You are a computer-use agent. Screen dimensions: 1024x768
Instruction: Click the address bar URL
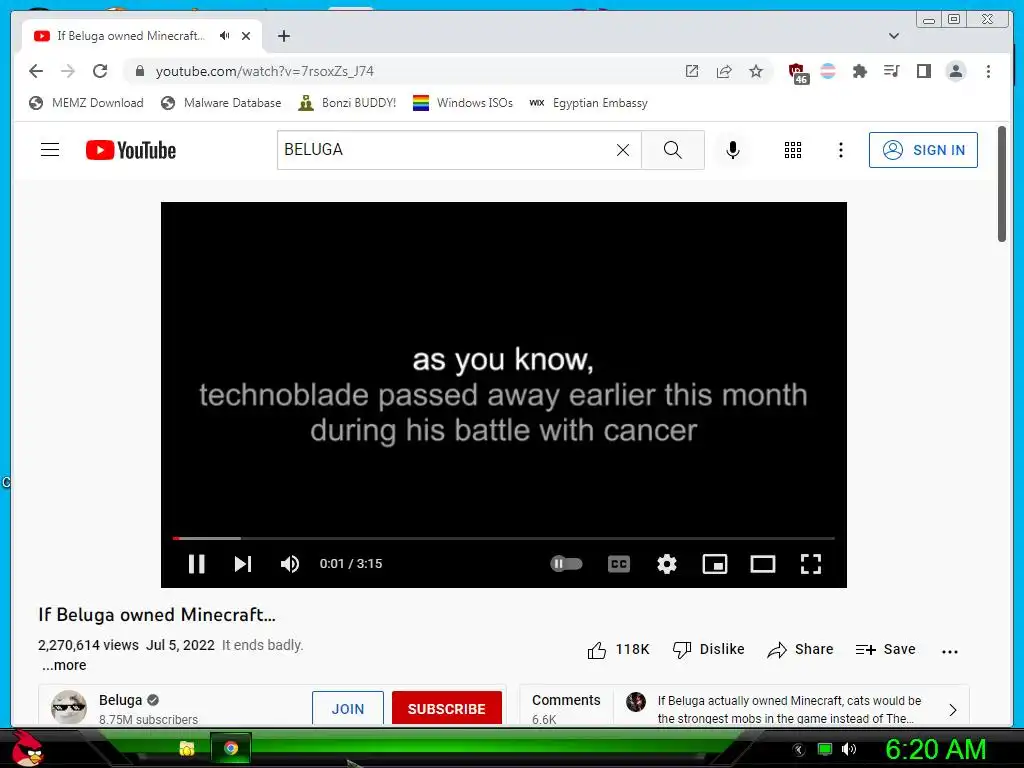264,71
